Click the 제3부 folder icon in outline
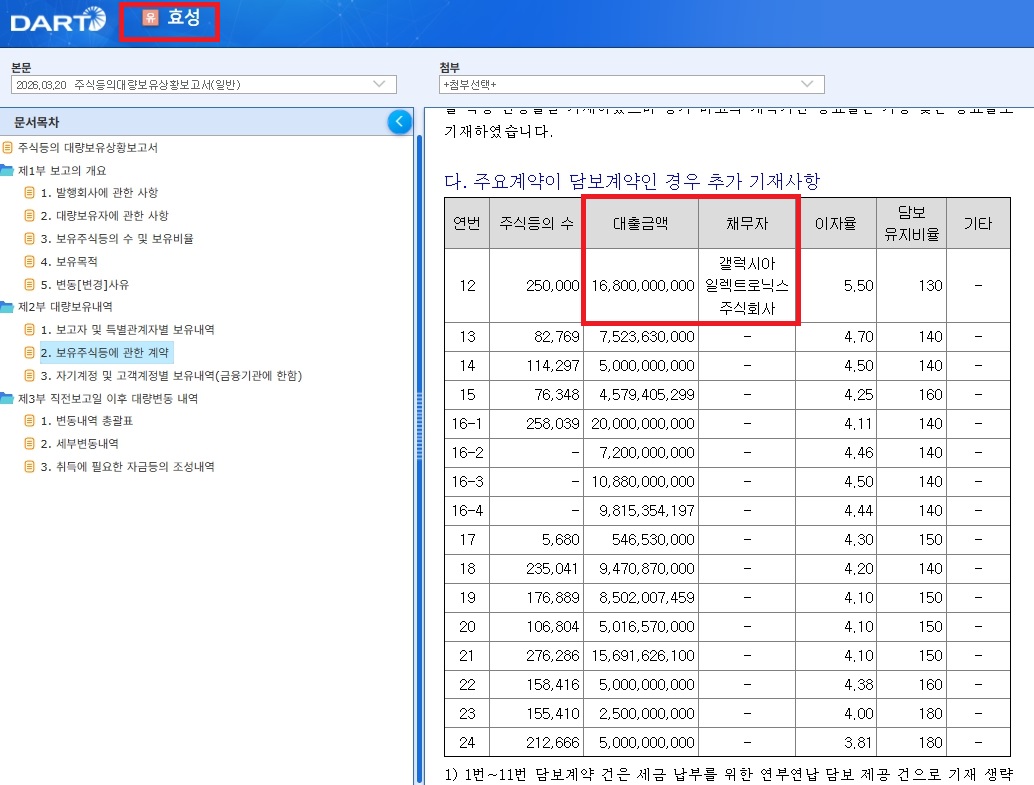Image resolution: width=1034 pixels, height=785 pixels. click(x=7, y=398)
